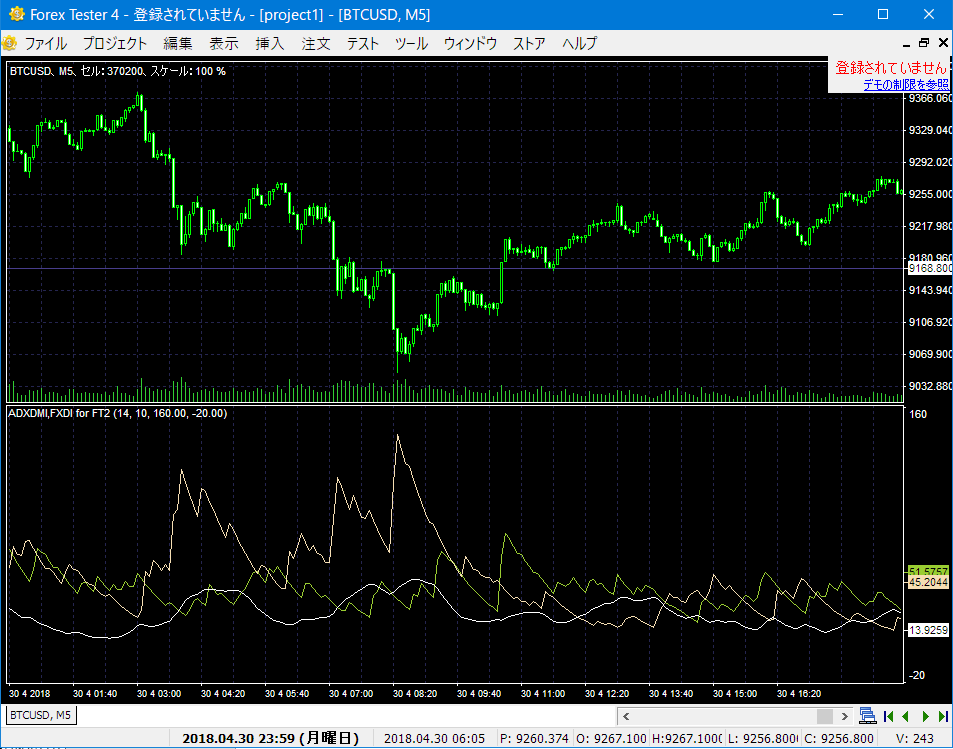
Task: Open the テスト menu
Action: pyautogui.click(x=363, y=43)
